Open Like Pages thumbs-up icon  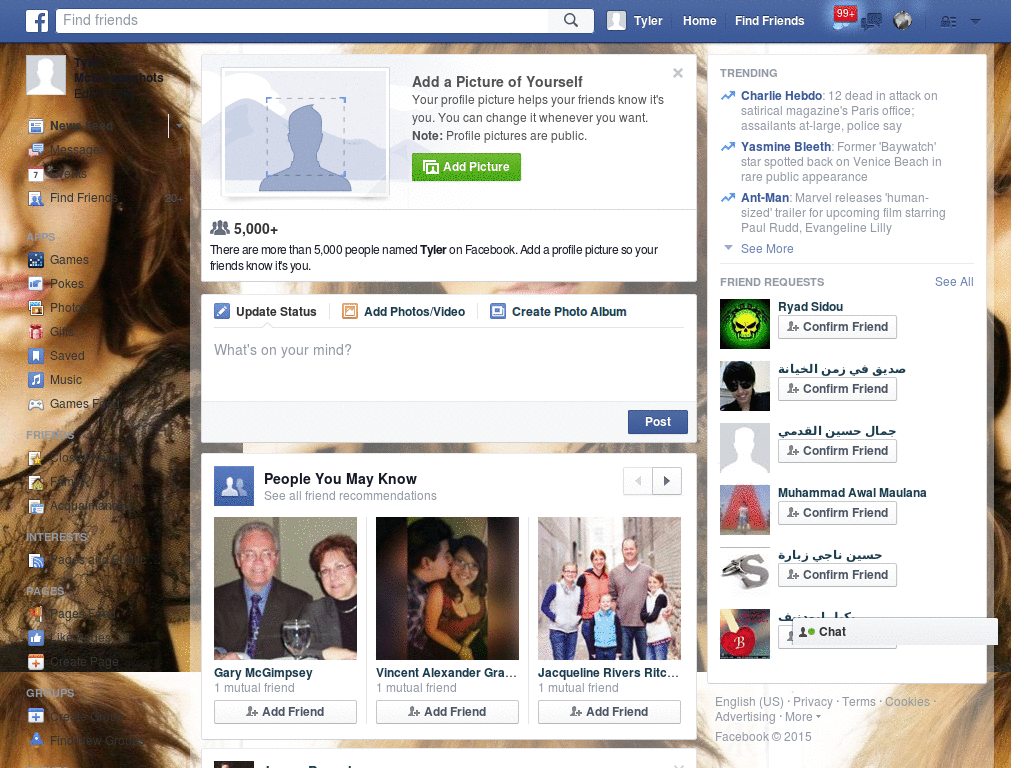(x=36, y=638)
